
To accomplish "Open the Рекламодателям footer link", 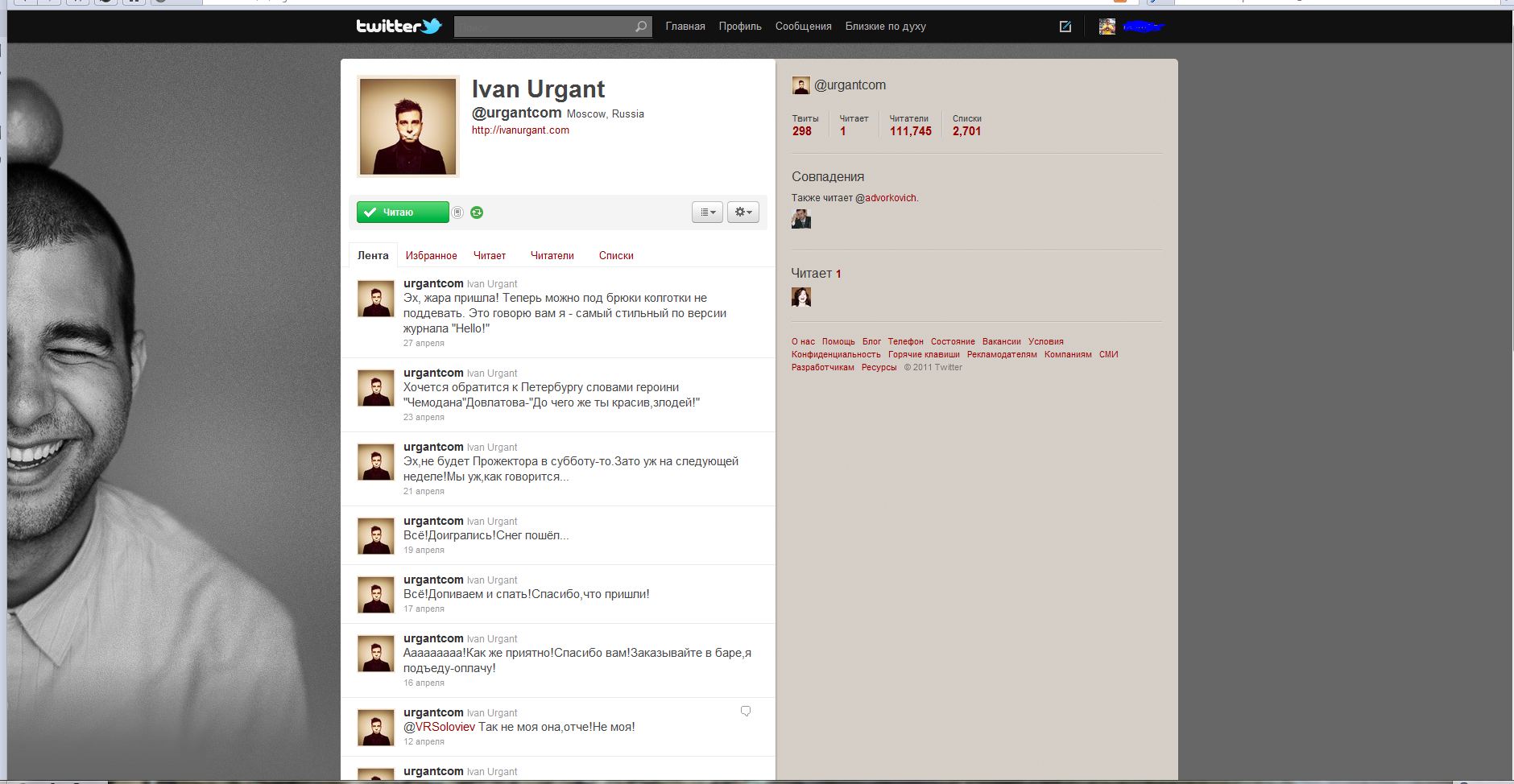I will 1002,354.
